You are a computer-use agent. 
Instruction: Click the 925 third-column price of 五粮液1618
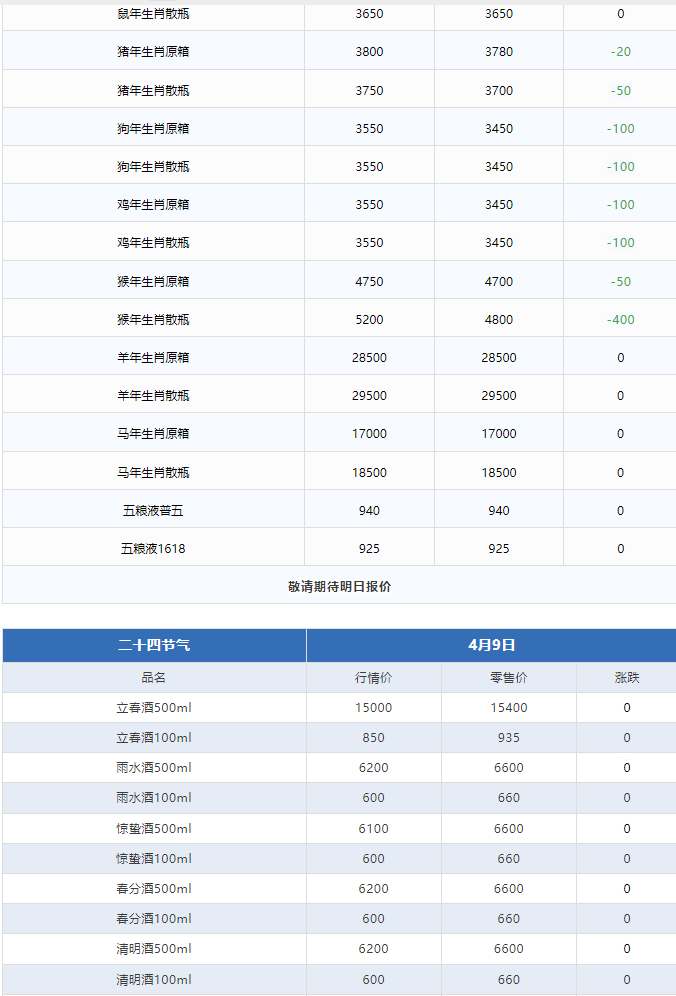[x=499, y=549]
